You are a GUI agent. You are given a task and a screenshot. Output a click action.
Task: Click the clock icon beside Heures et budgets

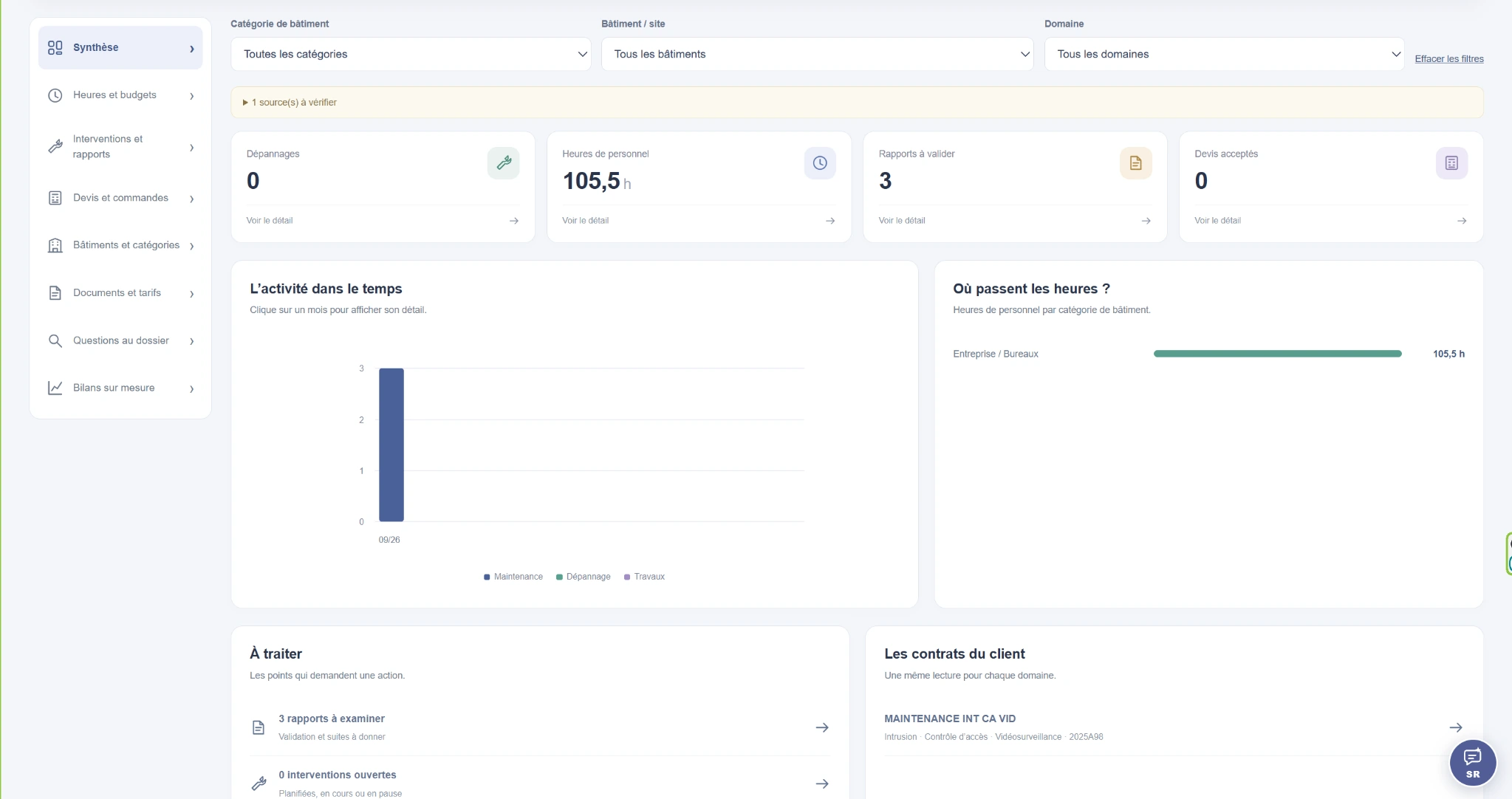pyautogui.click(x=55, y=95)
